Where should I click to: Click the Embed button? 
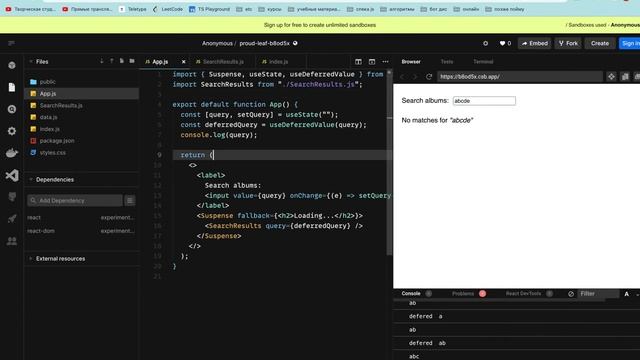535,43
